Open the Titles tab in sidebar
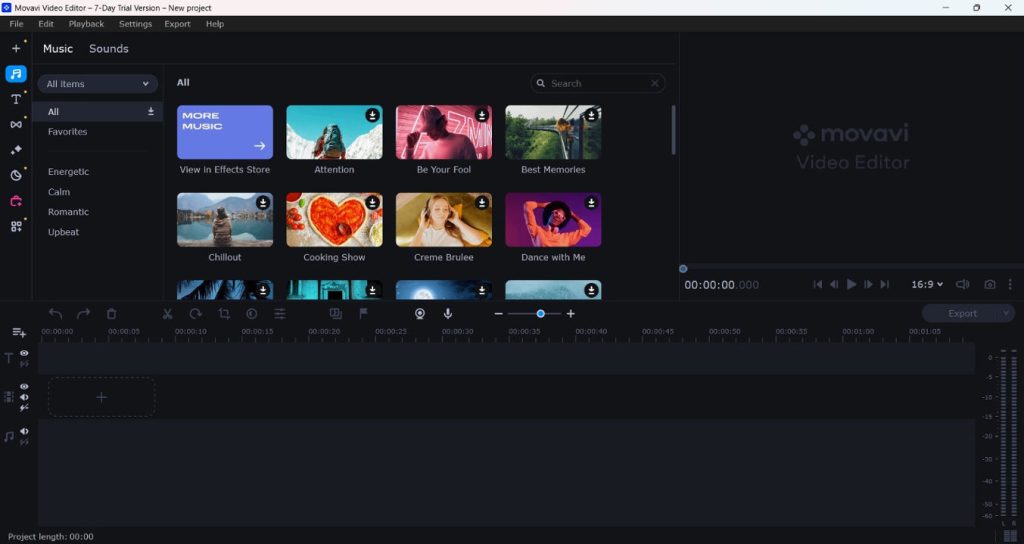This screenshot has width=1024, height=544. coord(16,99)
